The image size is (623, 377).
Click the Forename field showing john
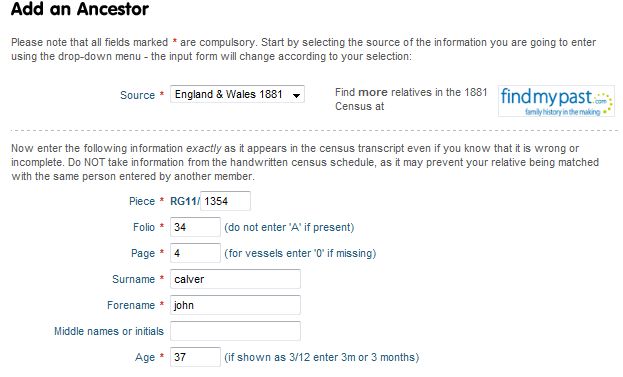point(235,305)
